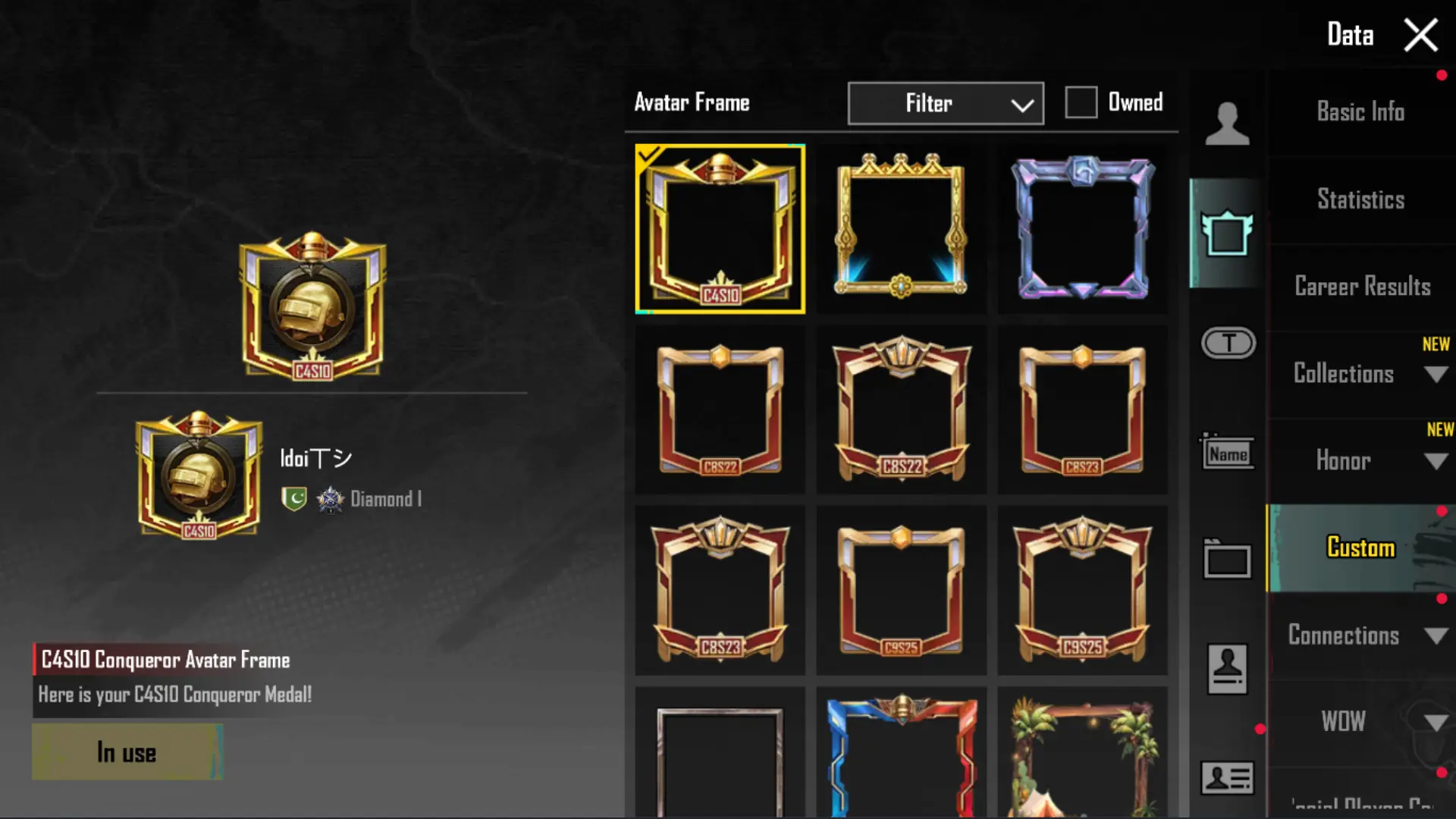Switch to the Basic Info tab
This screenshot has width=1456, height=819.
click(1360, 112)
